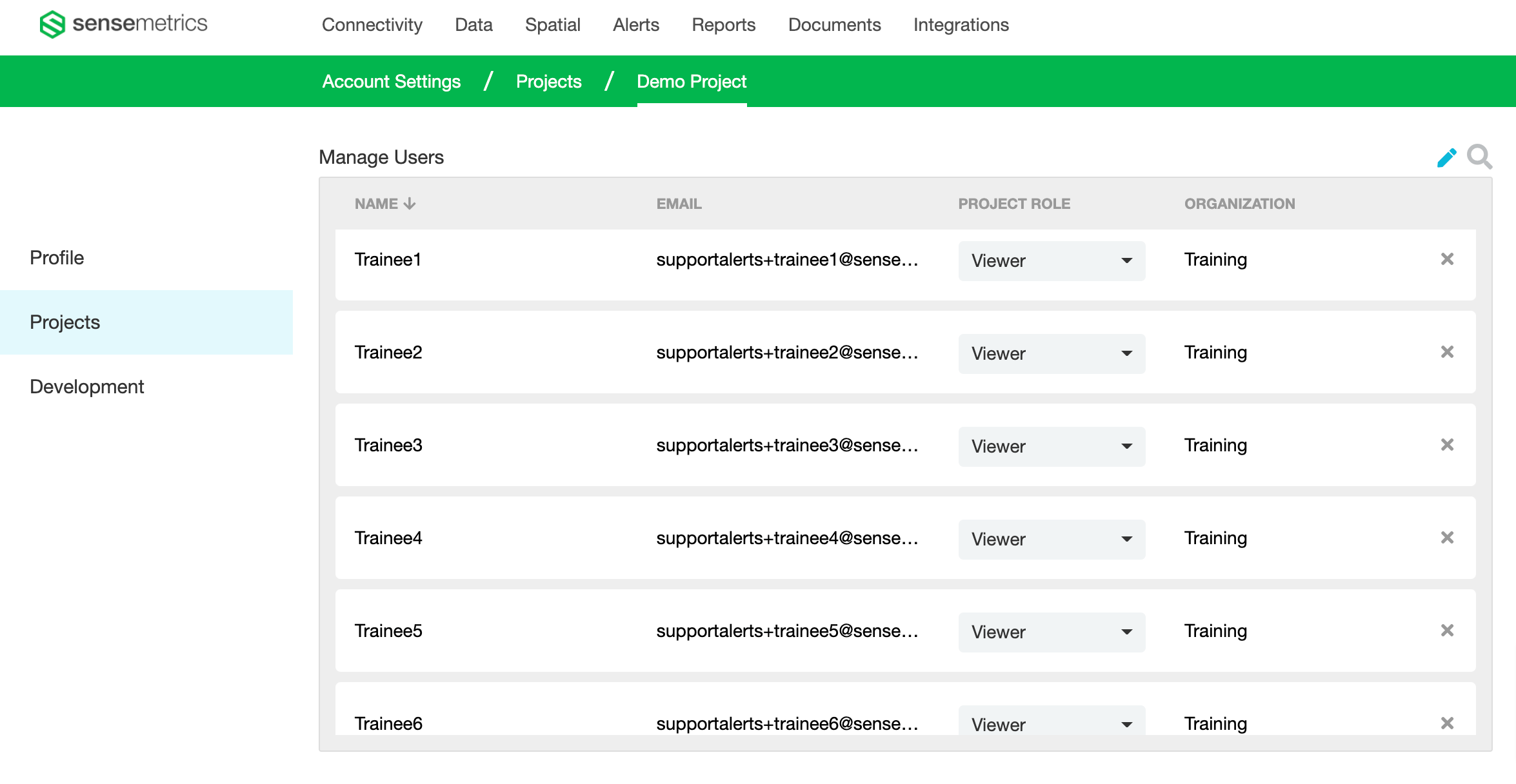Click the supportalerts+trainee1 email
This screenshot has width=1516, height=784.
click(x=787, y=259)
